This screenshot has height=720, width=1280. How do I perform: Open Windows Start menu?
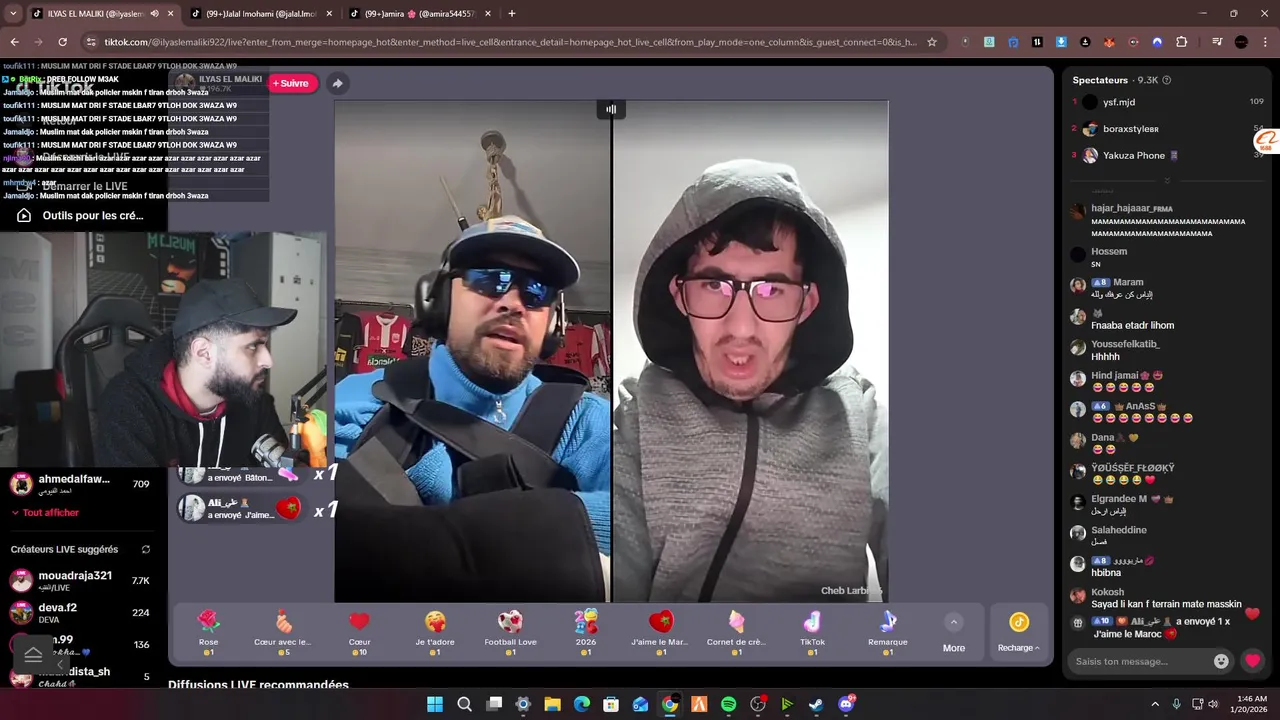pyautogui.click(x=435, y=704)
